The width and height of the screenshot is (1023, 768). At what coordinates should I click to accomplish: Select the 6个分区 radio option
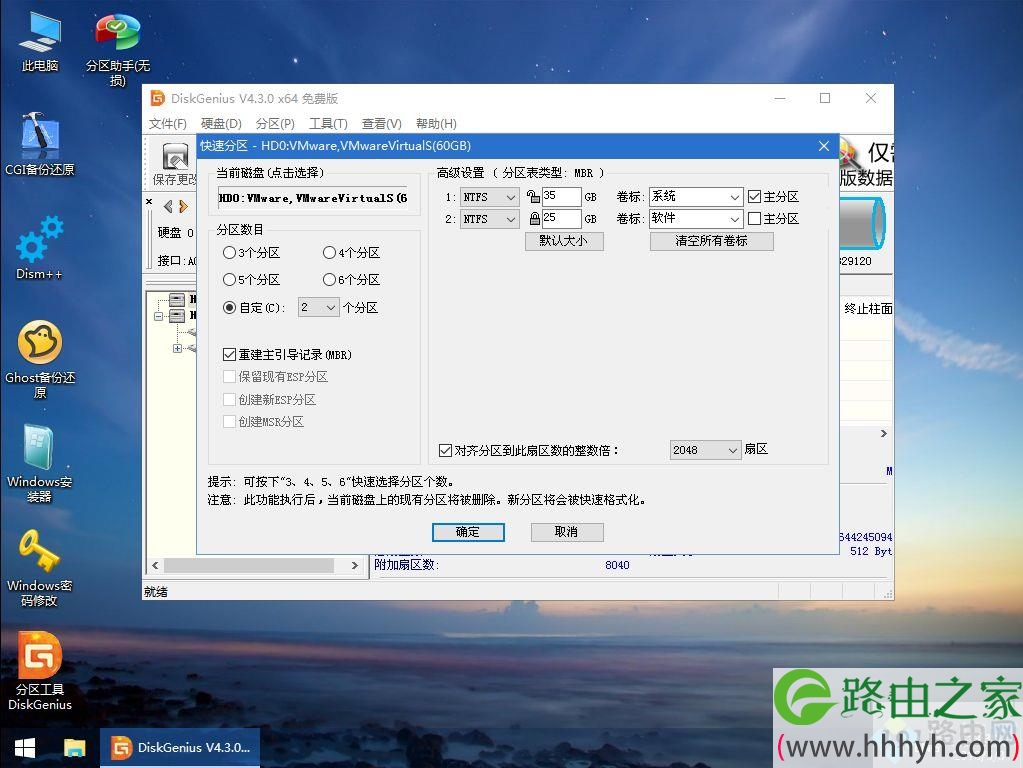[352, 280]
